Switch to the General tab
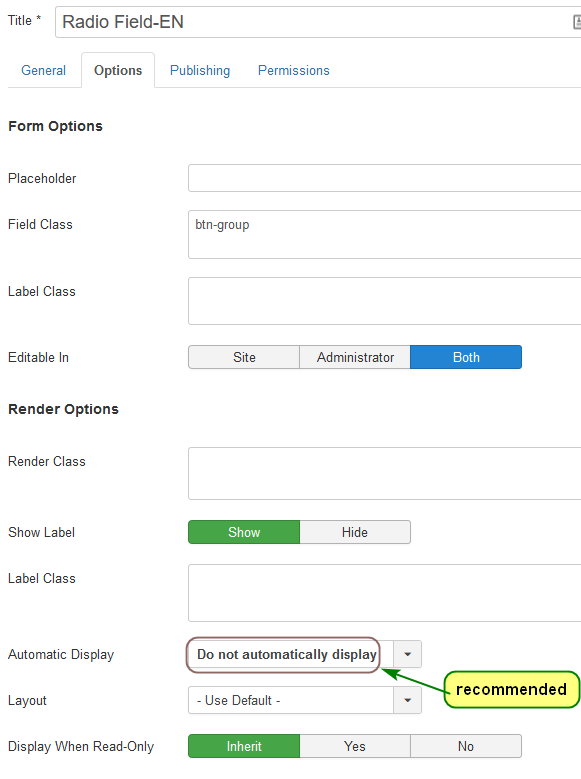 [x=43, y=71]
